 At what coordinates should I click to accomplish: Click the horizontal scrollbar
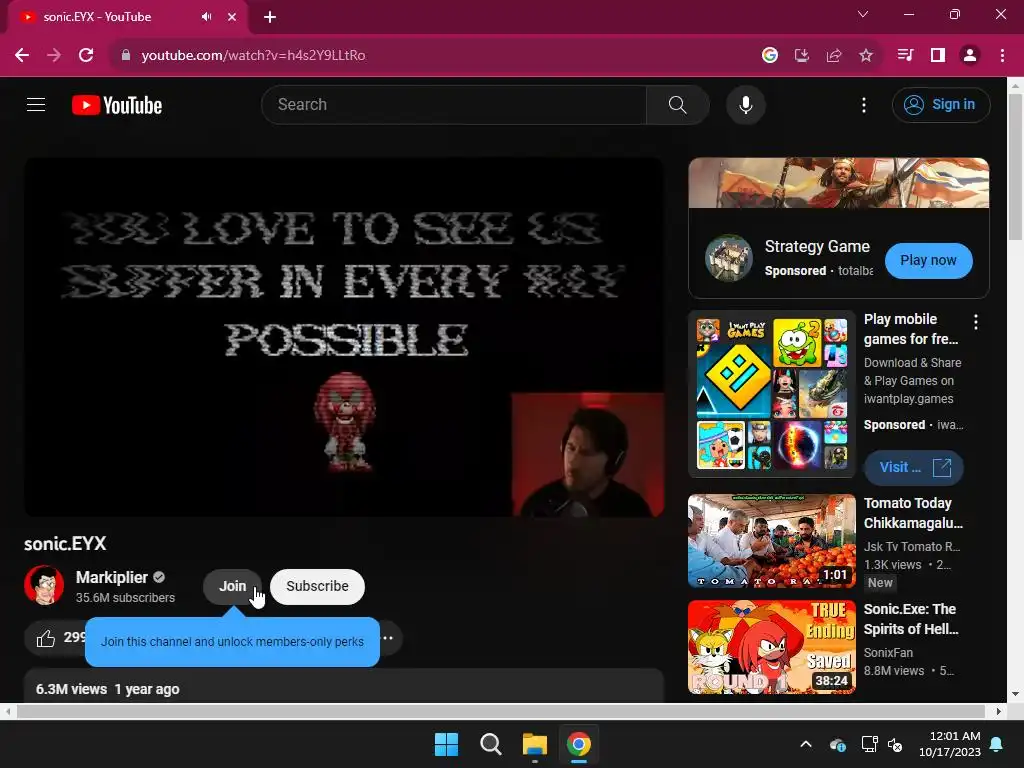click(500, 711)
